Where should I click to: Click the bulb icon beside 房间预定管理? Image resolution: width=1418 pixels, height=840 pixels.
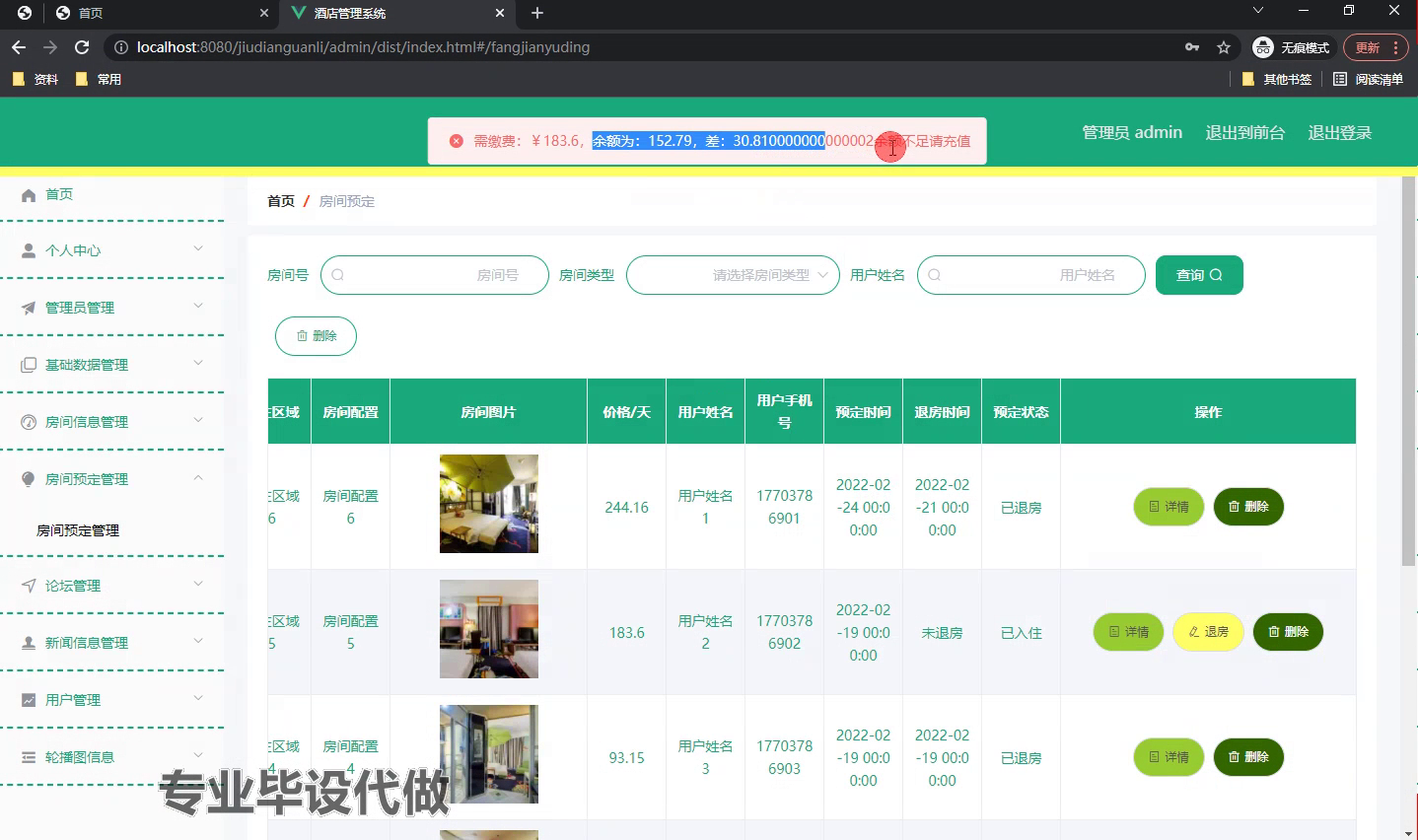pos(29,479)
